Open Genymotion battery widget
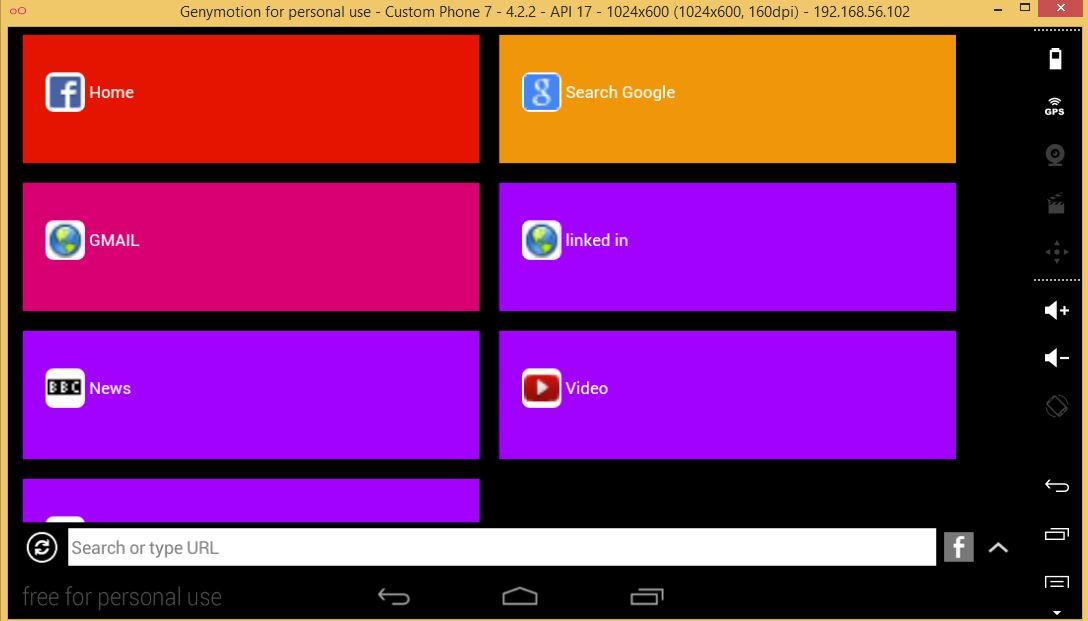 tap(1055, 59)
